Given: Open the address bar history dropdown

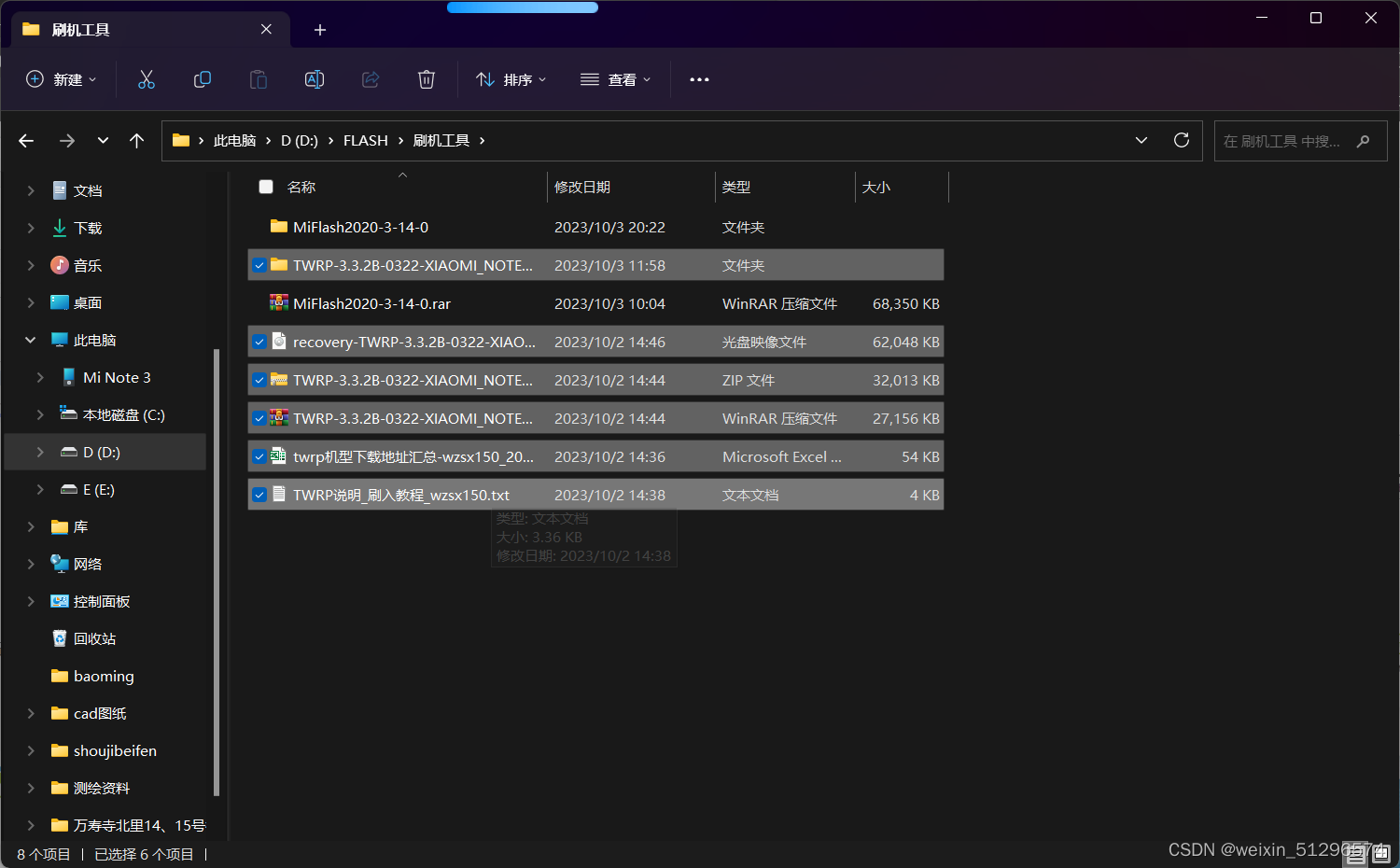Looking at the screenshot, I should pos(1141,140).
